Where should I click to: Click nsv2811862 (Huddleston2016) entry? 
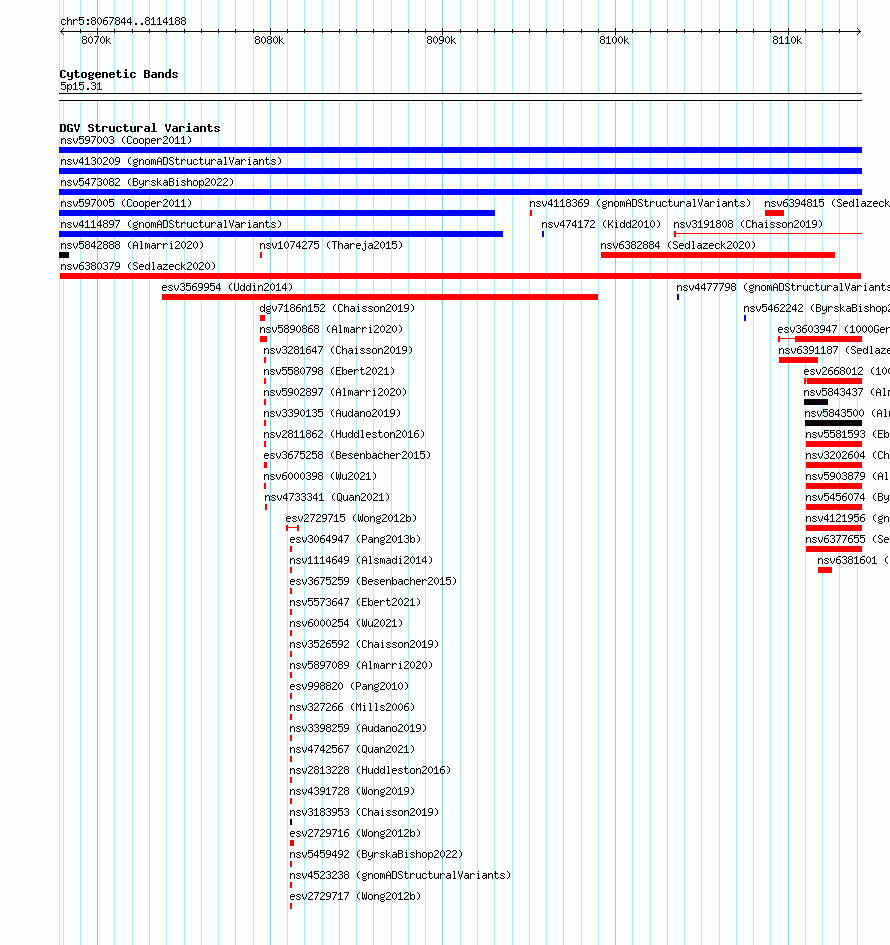click(x=344, y=435)
